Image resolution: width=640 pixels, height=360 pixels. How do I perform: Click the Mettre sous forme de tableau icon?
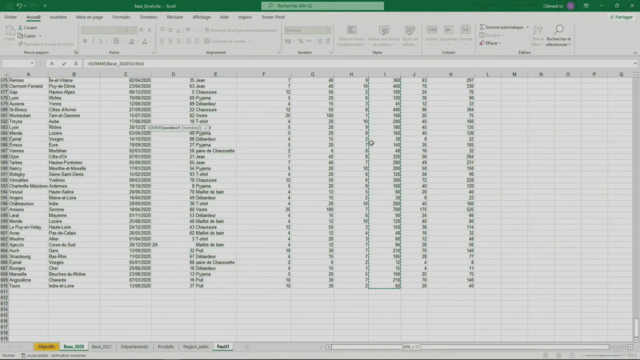point(384,30)
